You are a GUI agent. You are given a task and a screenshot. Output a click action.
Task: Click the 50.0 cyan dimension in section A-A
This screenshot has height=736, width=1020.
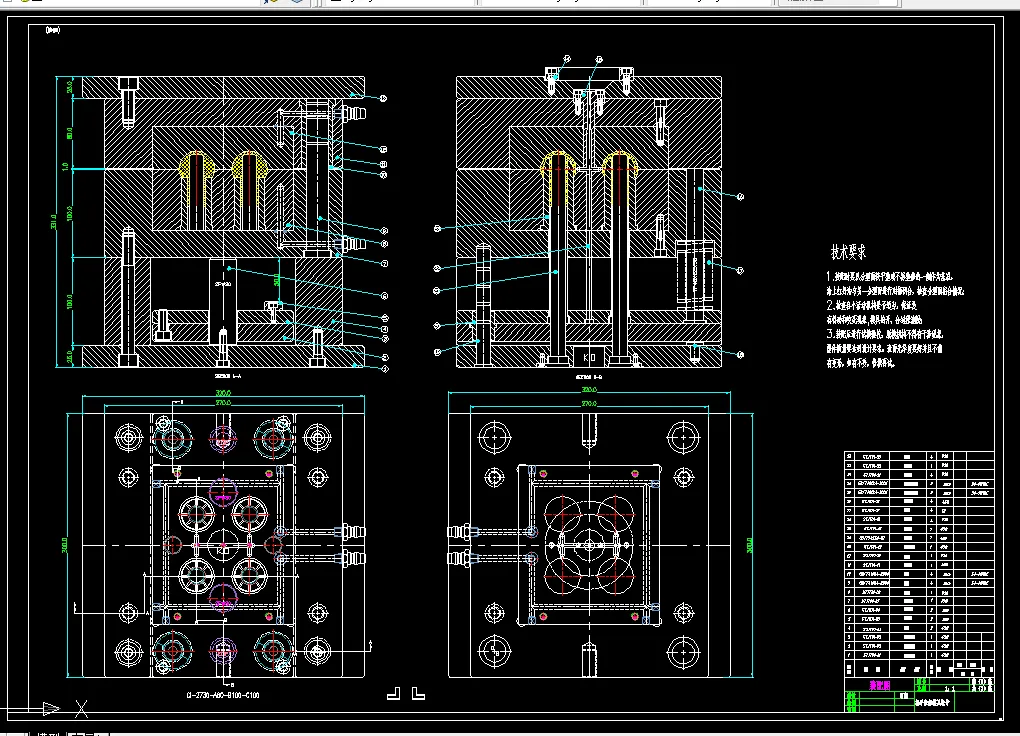[276, 280]
